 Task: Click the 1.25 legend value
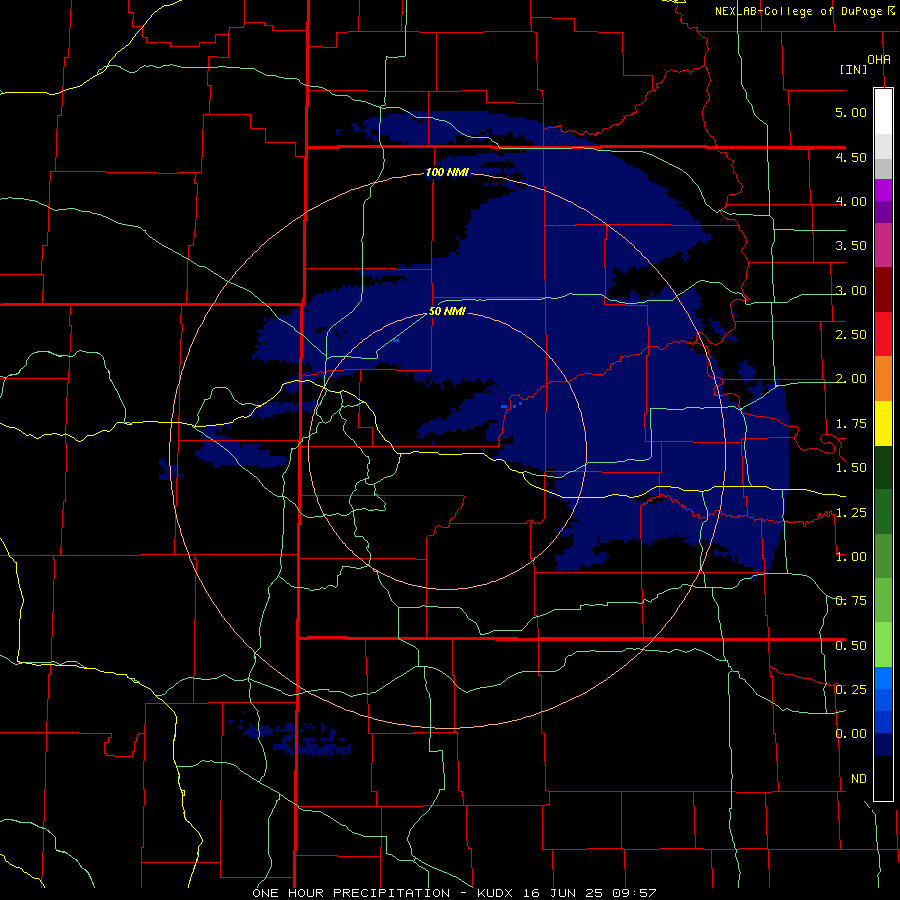[x=851, y=513]
